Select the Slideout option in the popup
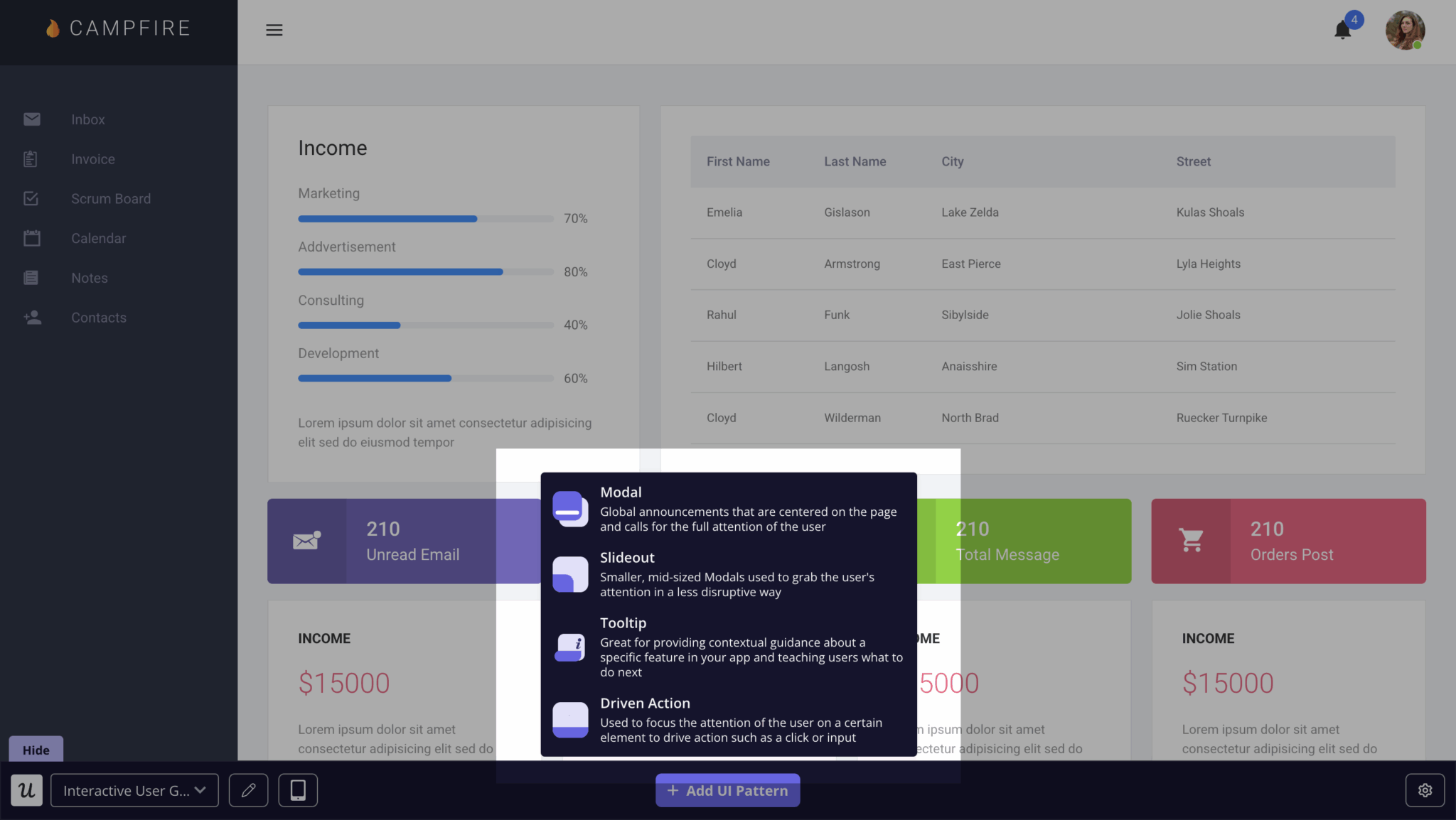 (569, 573)
